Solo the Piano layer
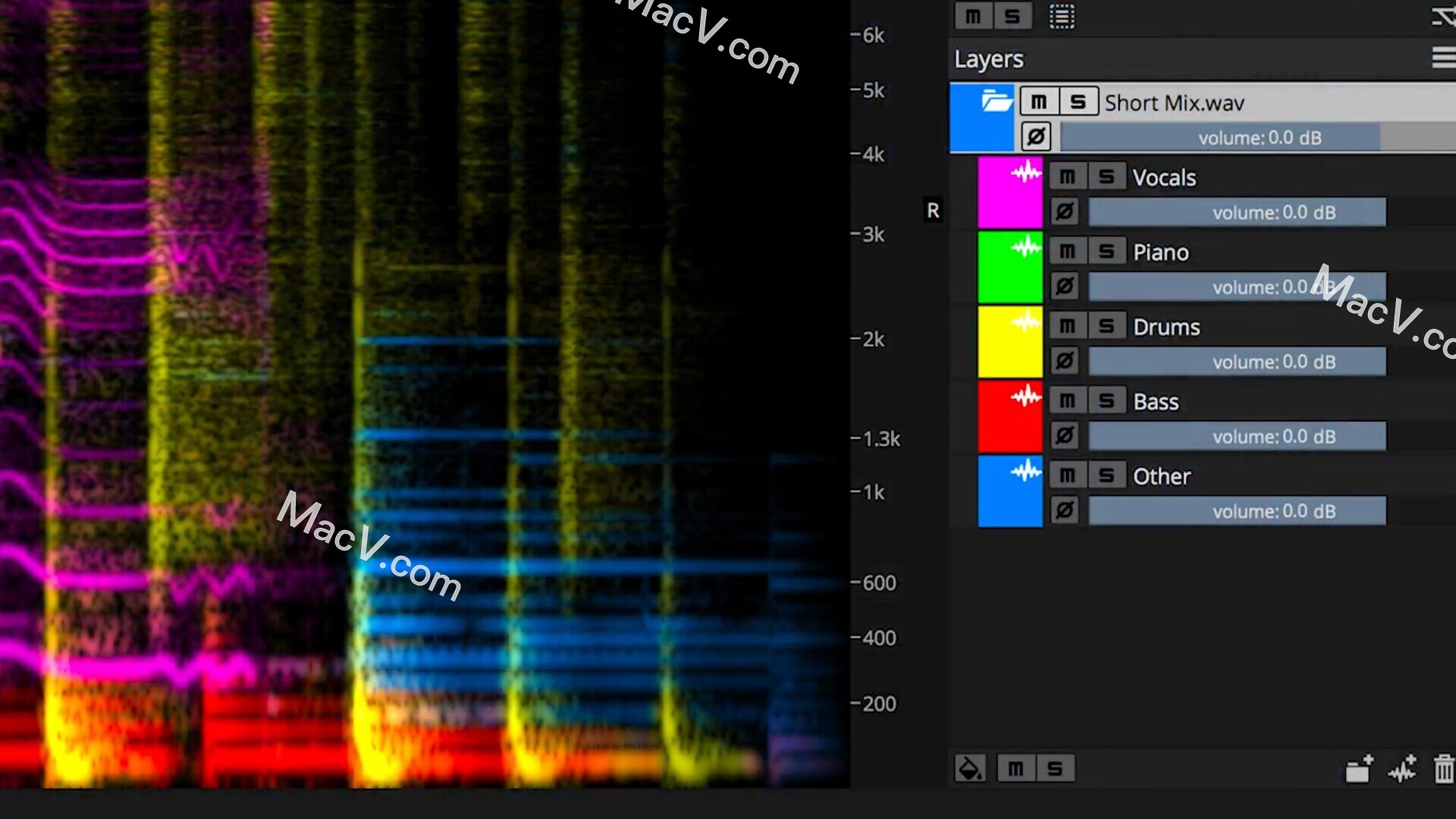 point(1106,250)
